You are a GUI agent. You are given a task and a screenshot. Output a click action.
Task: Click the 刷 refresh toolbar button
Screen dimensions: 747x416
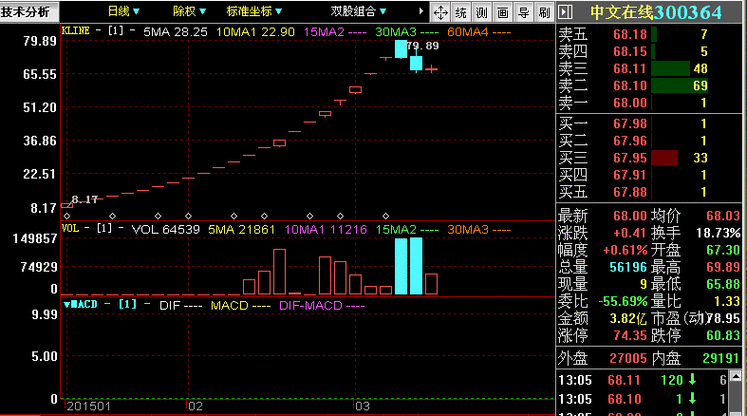click(x=543, y=12)
